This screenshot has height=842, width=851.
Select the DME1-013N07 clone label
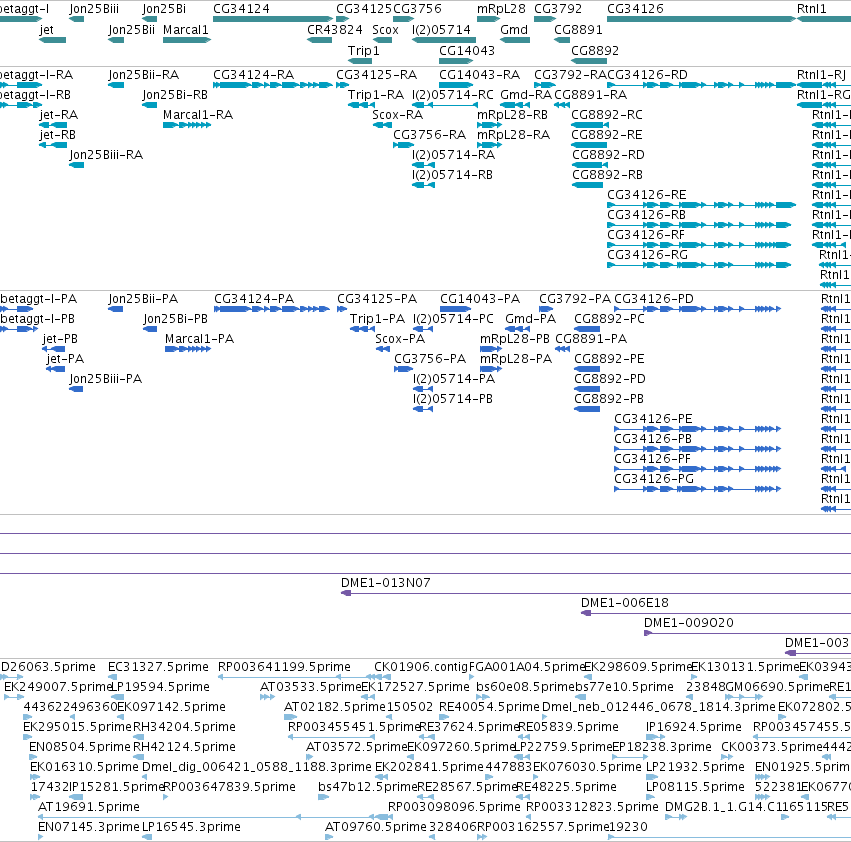point(386,583)
